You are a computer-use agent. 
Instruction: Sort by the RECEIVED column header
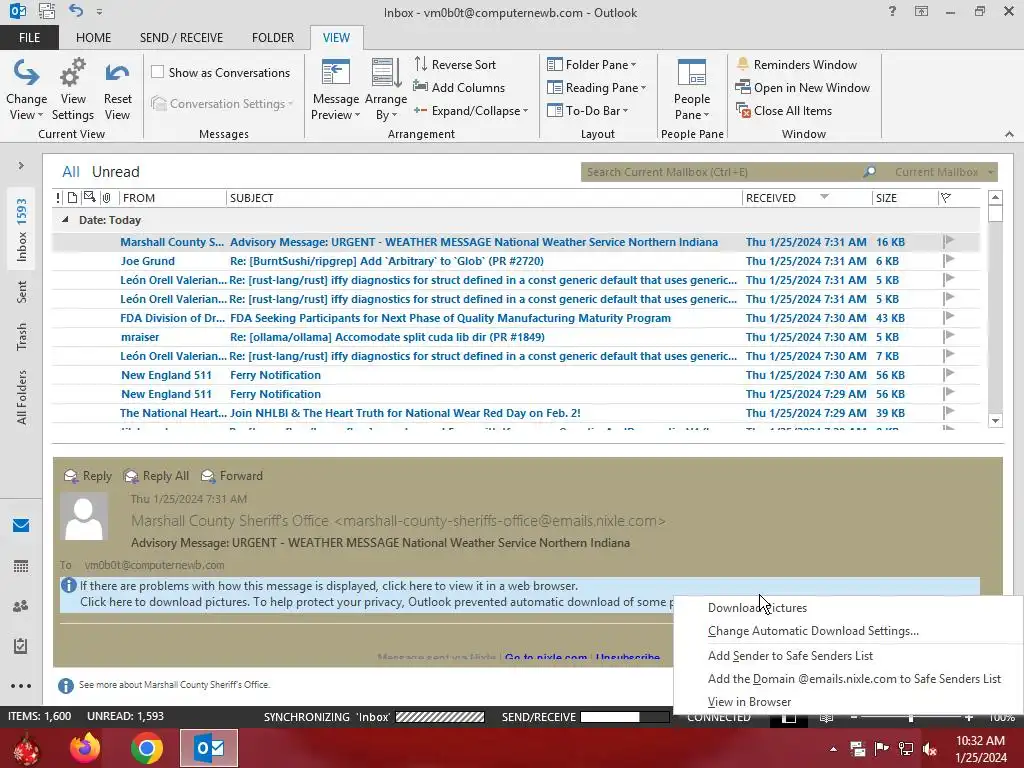(807, 198)
